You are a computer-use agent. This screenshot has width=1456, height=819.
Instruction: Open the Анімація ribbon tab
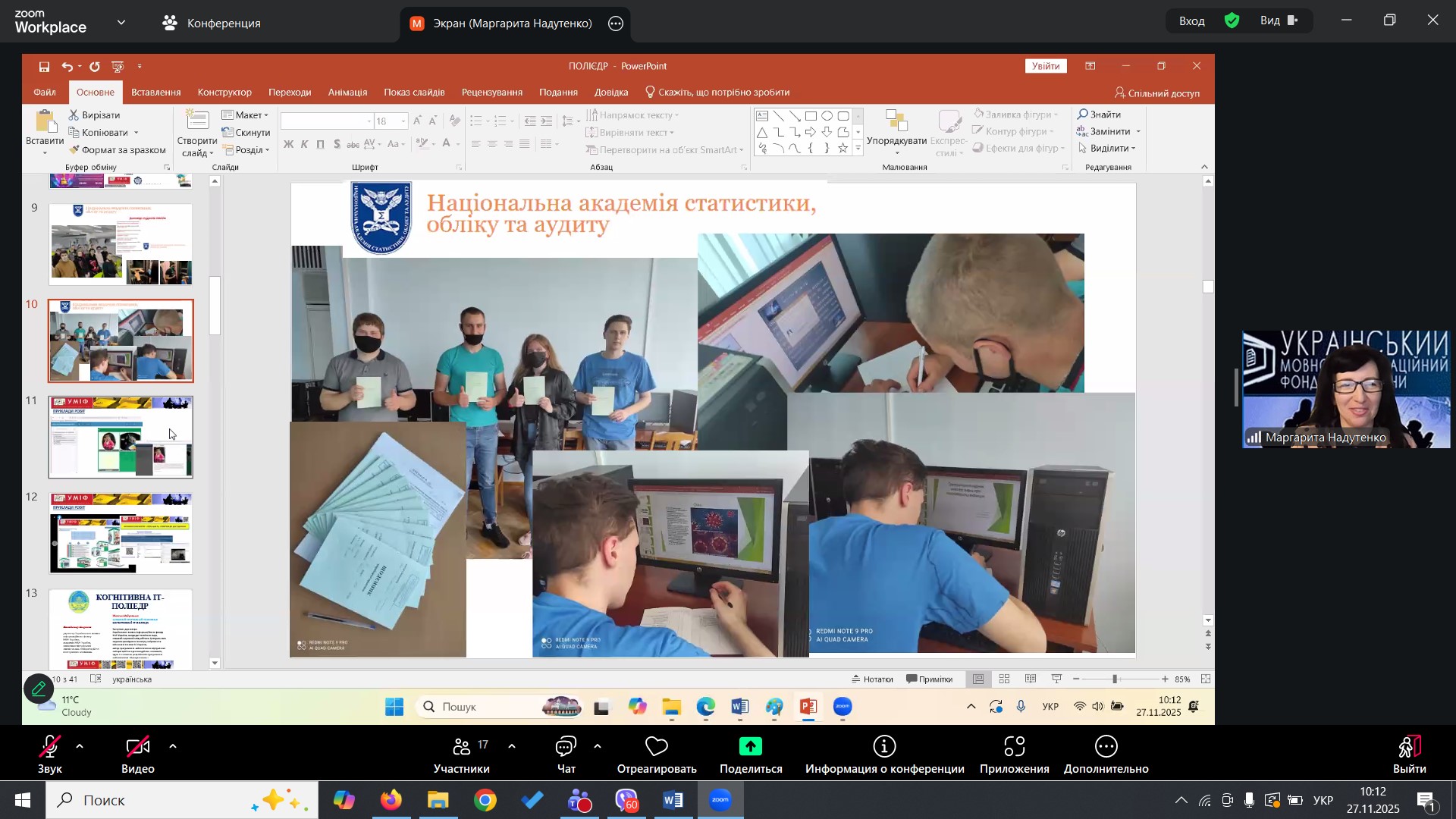(347, 93)
